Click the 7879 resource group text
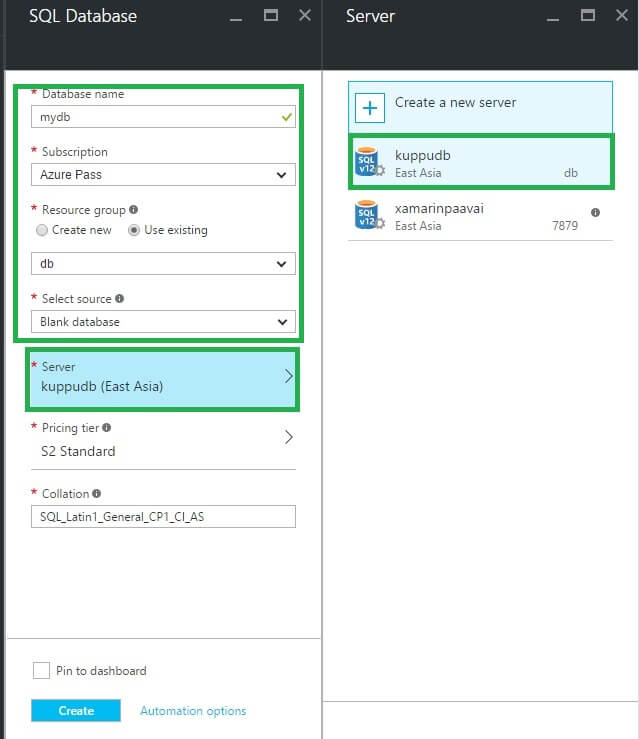This screenshot has height=739, width=639. pyautogui.click(x=565, y=226)
